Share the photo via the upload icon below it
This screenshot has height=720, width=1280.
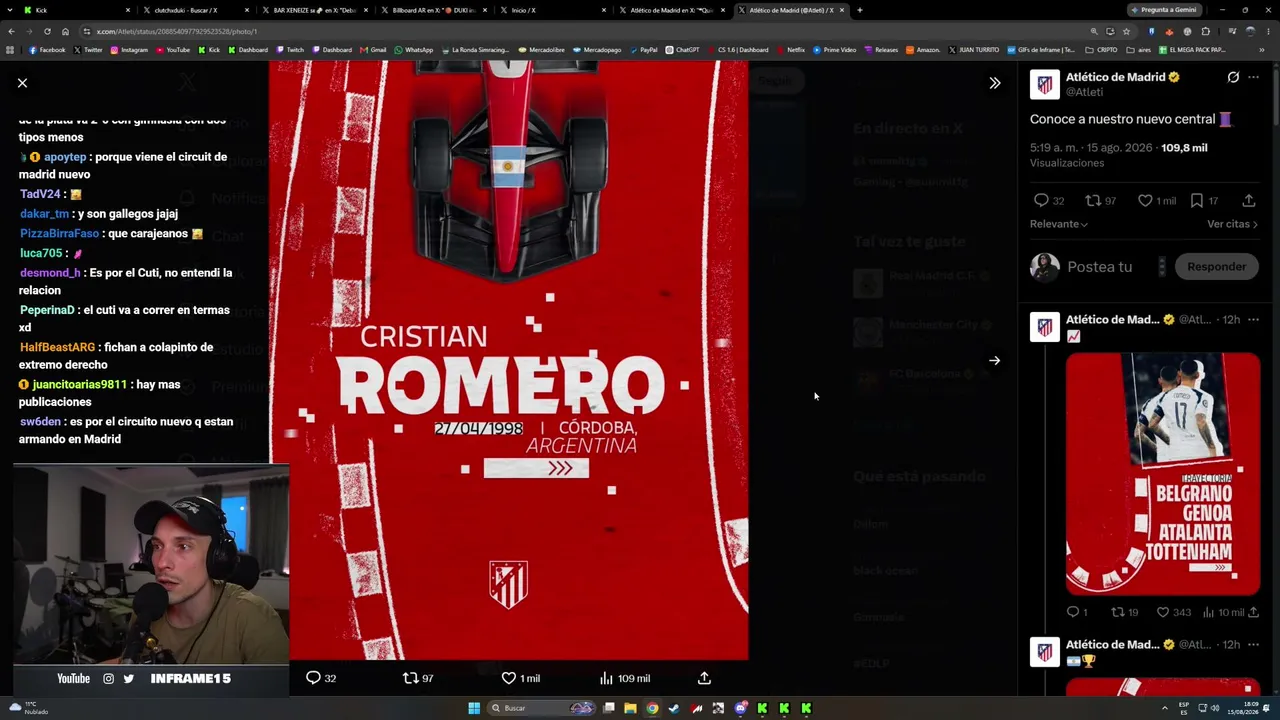pos(704,678)
